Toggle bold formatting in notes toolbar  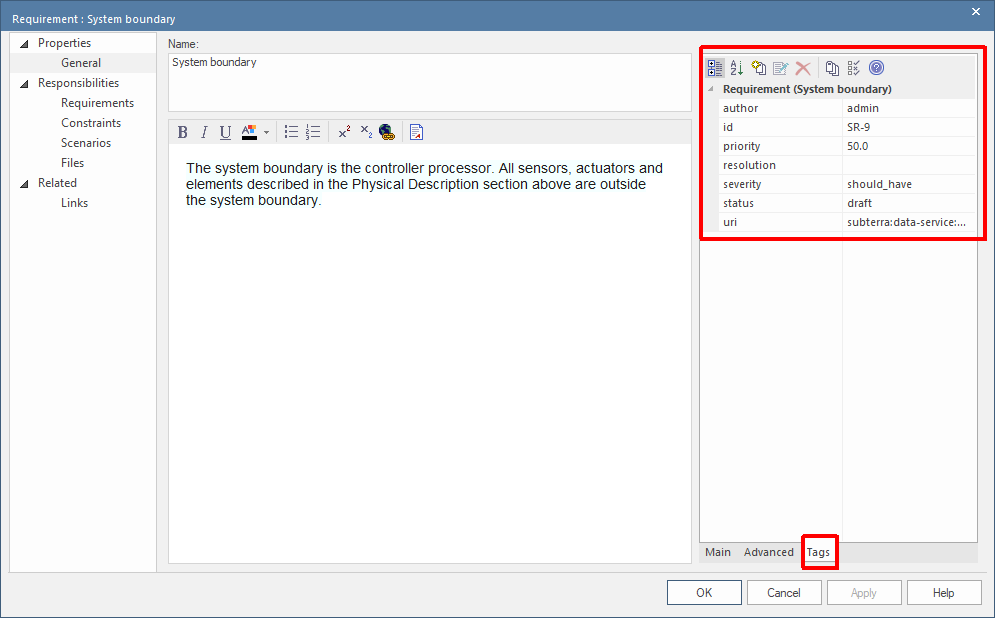[182, 132]
